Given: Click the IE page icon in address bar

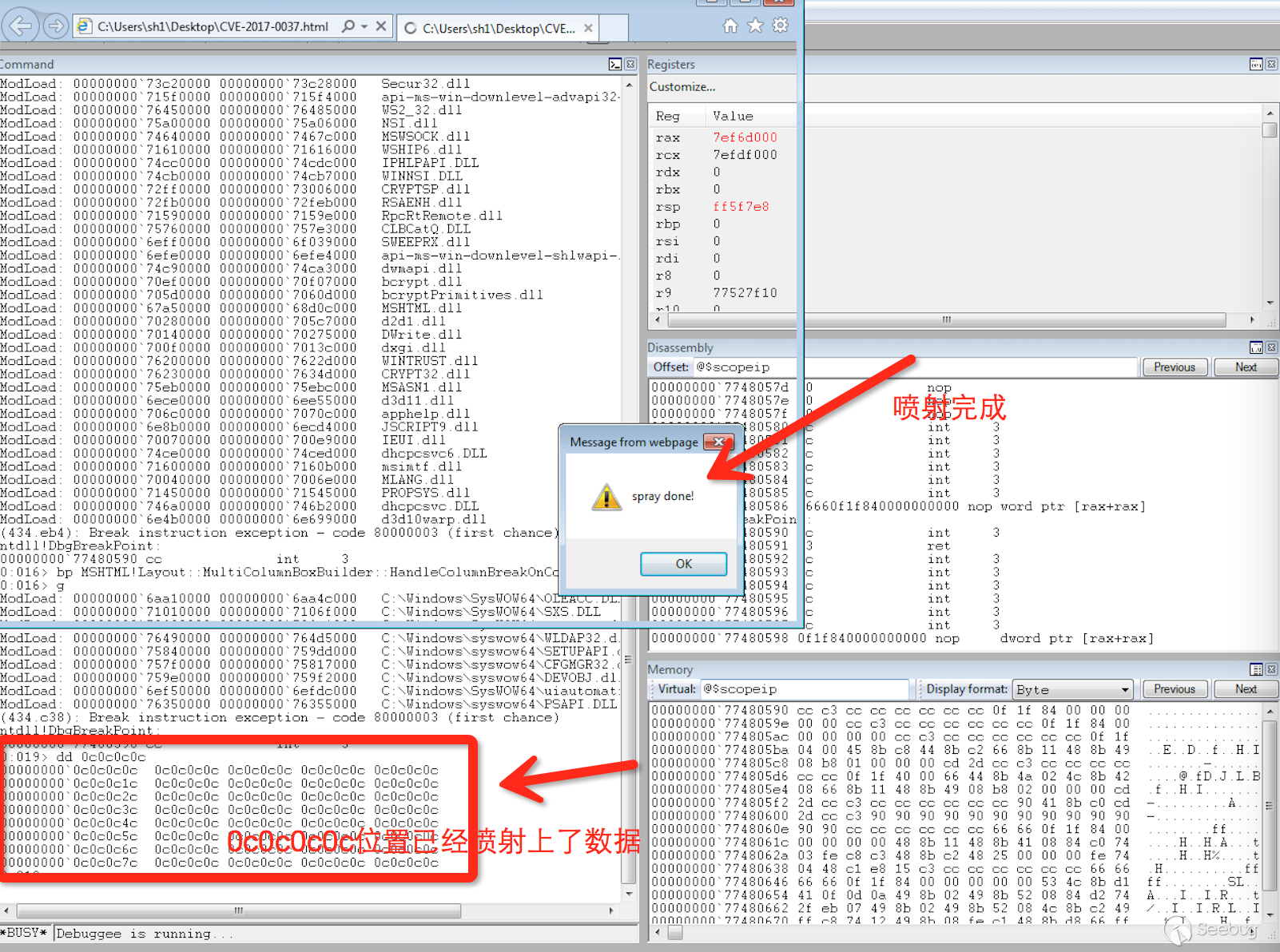Looking at the screenshot, I should click(83, 26).
